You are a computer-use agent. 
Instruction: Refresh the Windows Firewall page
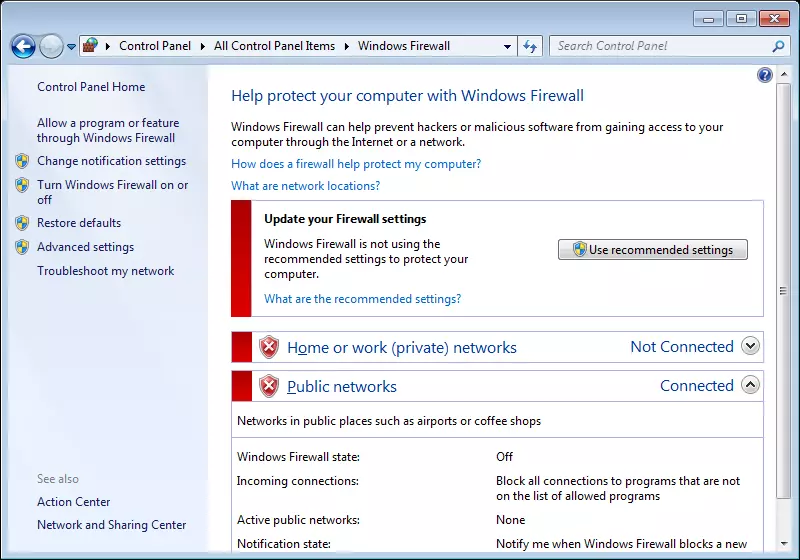click(530, 46)
